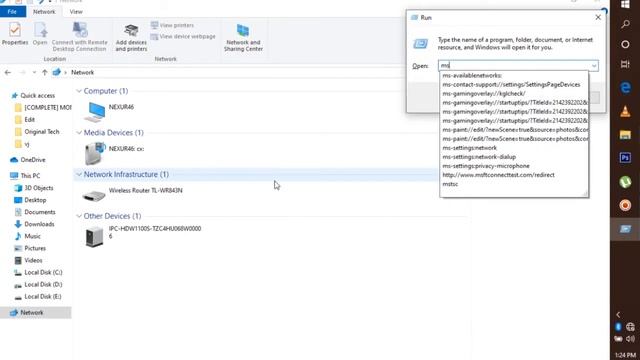640x360 pixels.
Task: Open Local Disk (D:)
Action: 38,284
